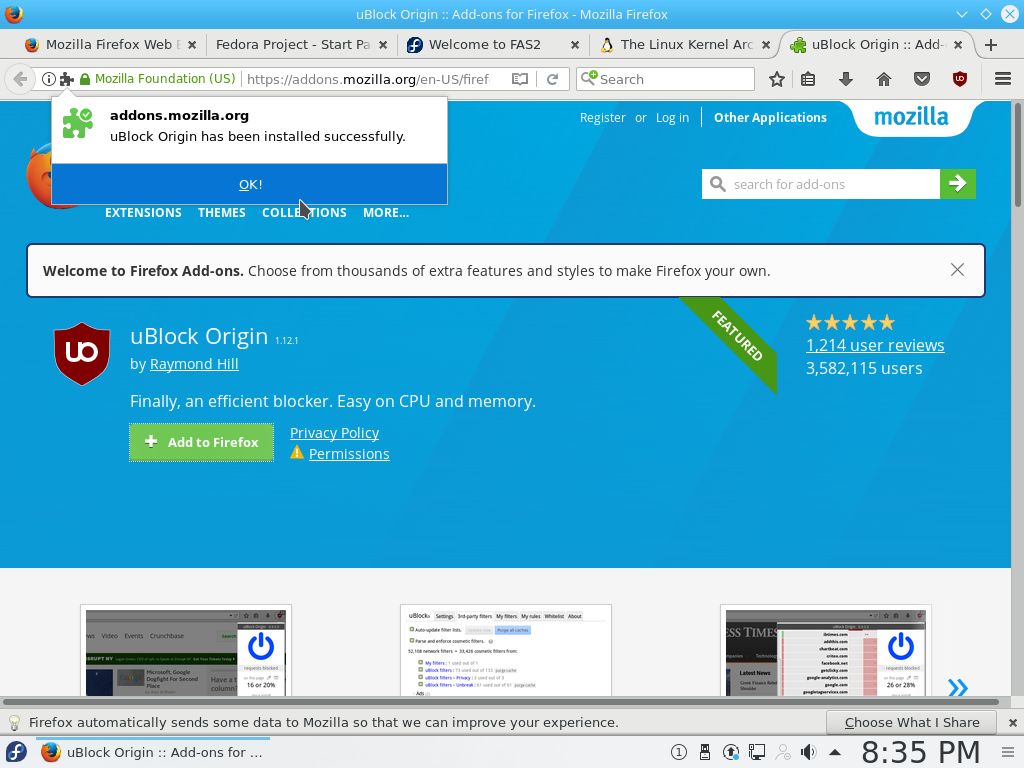1024x768 pixels.
Task: Click the Add to Firefox button
Action: click(x=201, y=442)
